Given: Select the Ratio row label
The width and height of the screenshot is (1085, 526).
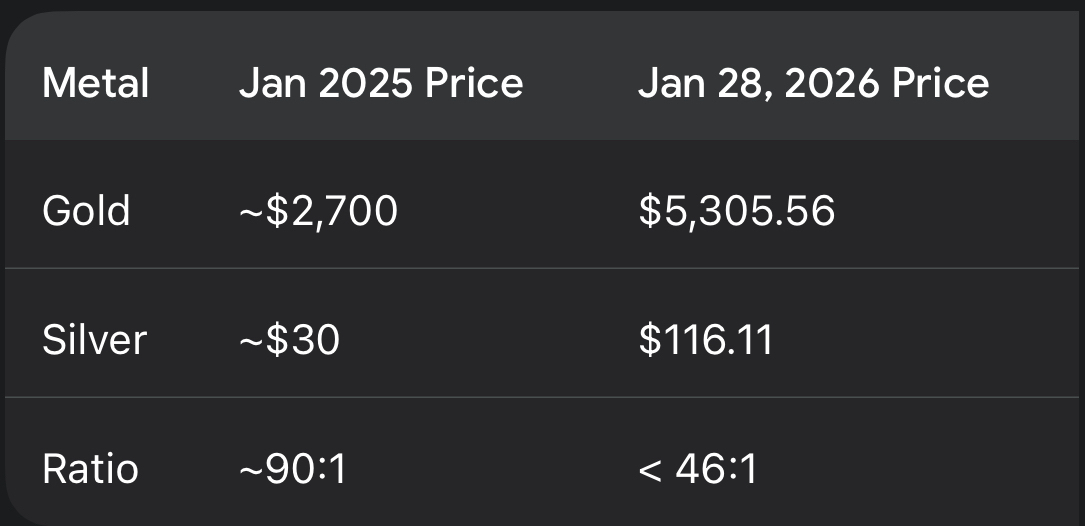Looking at the screenshot, I should tap(90, 469).
